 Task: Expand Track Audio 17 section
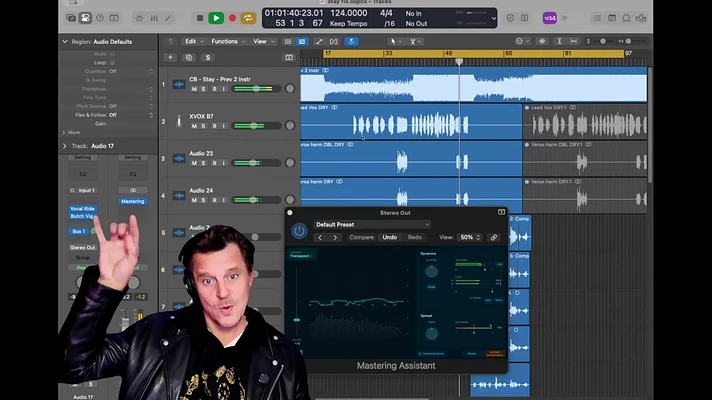64,146
